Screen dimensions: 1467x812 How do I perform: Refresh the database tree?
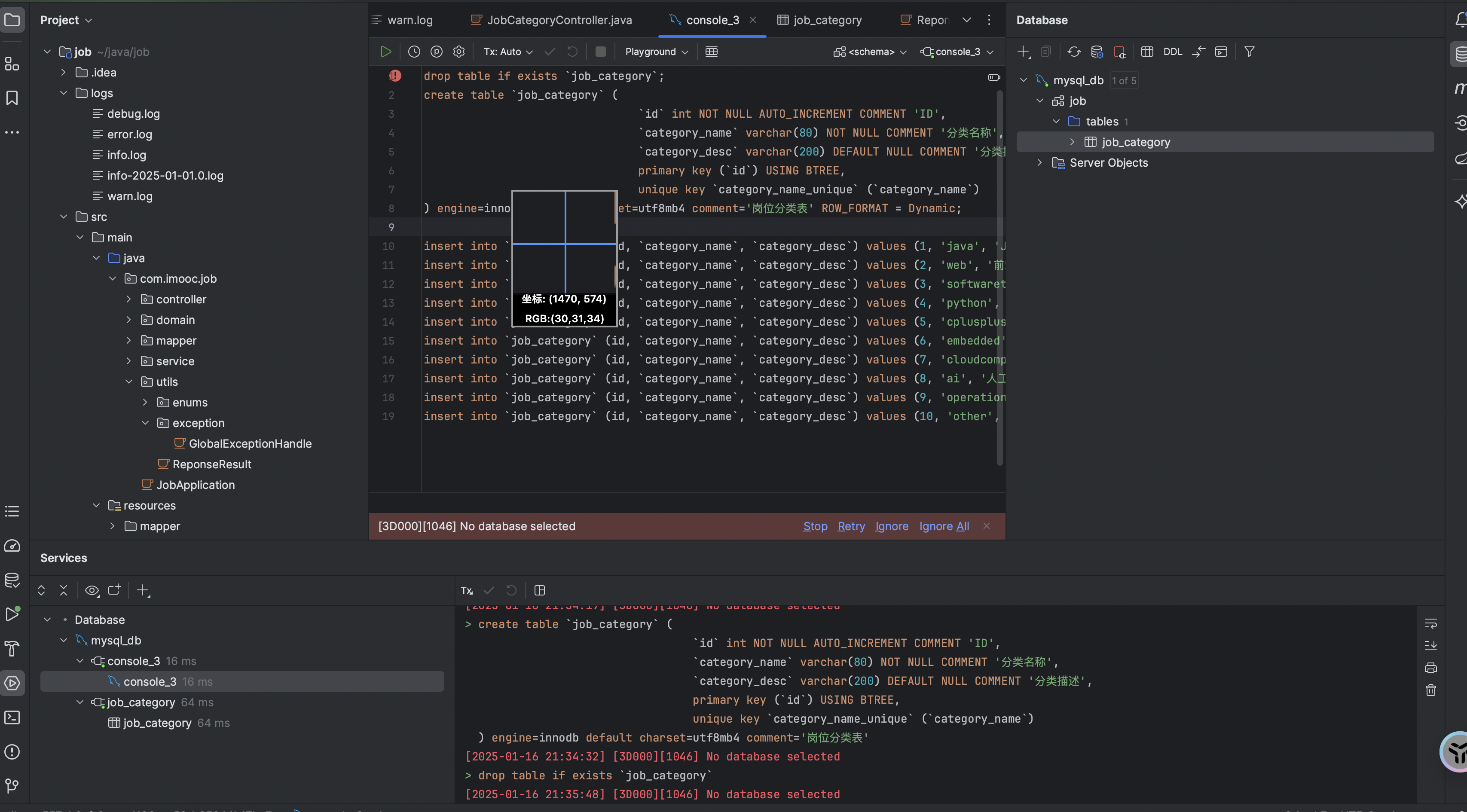click(x=1074, y=52)
